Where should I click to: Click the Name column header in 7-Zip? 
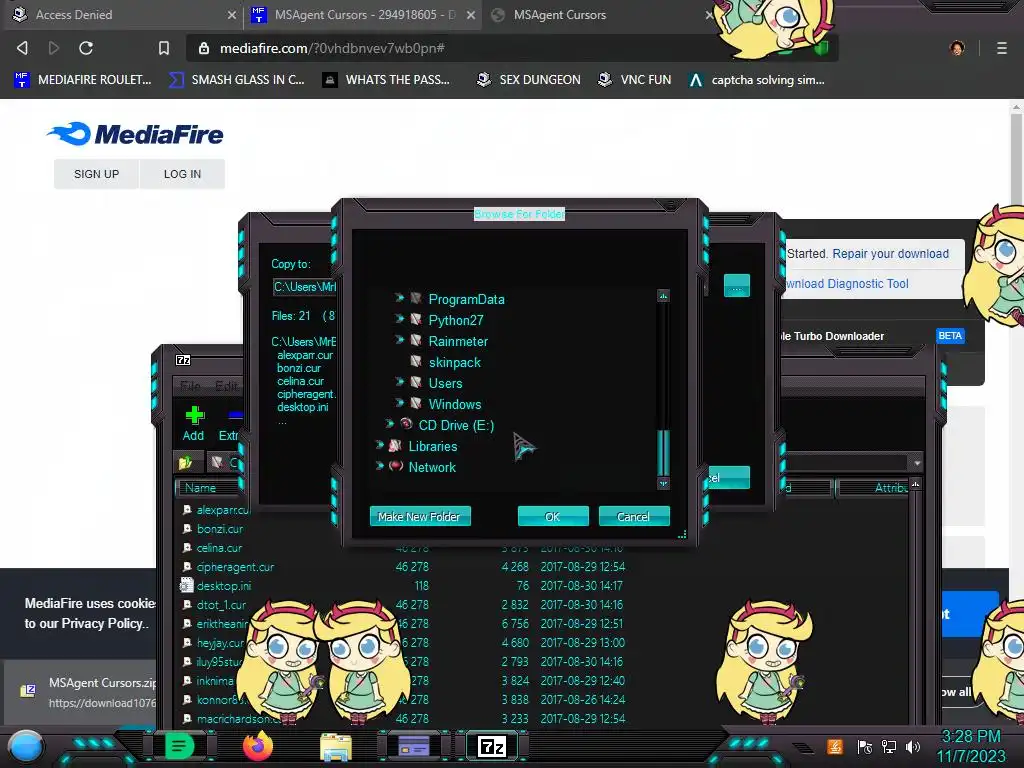coord(208,488)
